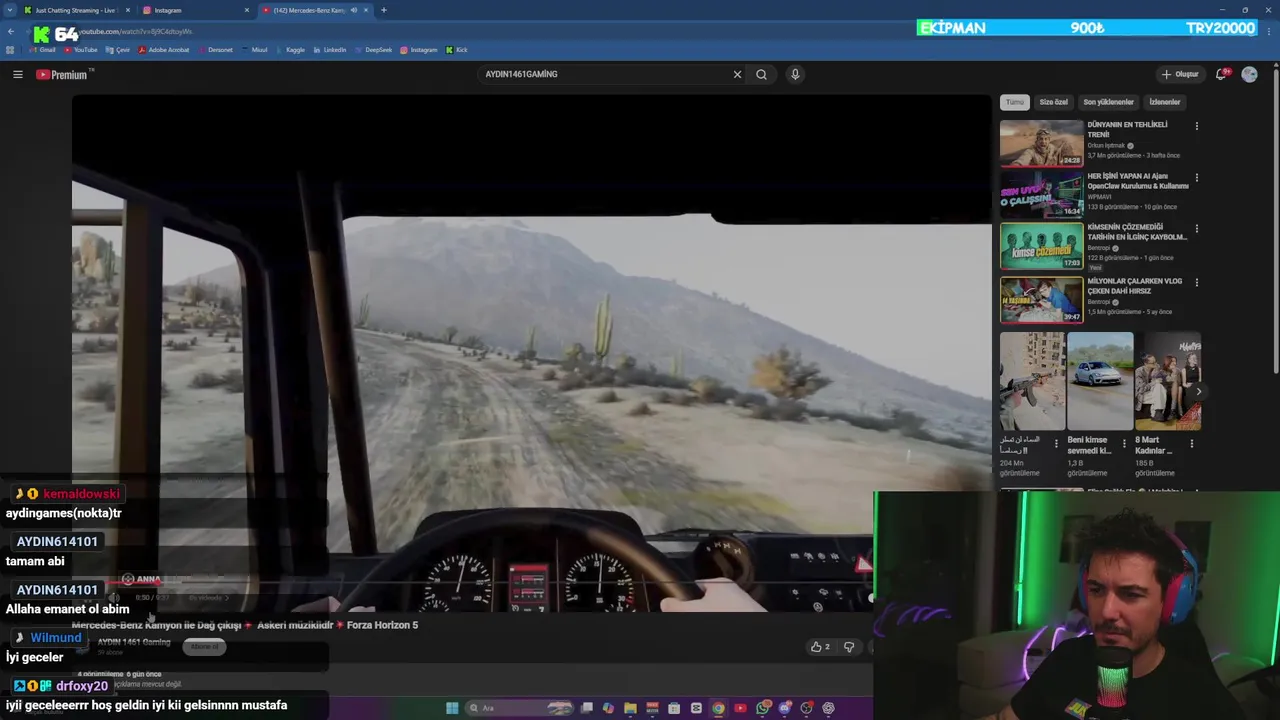Clear the AYDIN1461GAMİNG search text
The height and width of the screenshot is (720, 1280).
[737, 74]
